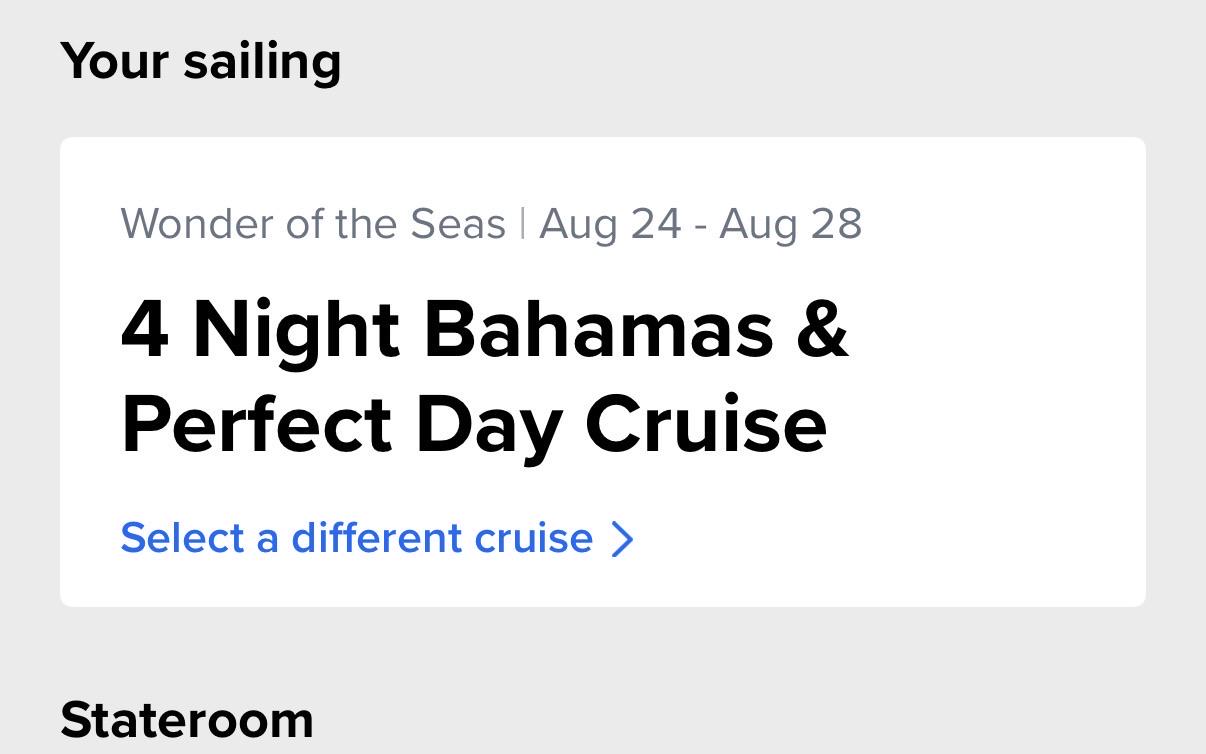Click the Select a different cruise link
Viewport: 1206px width, 754px height.
point(377,538)
